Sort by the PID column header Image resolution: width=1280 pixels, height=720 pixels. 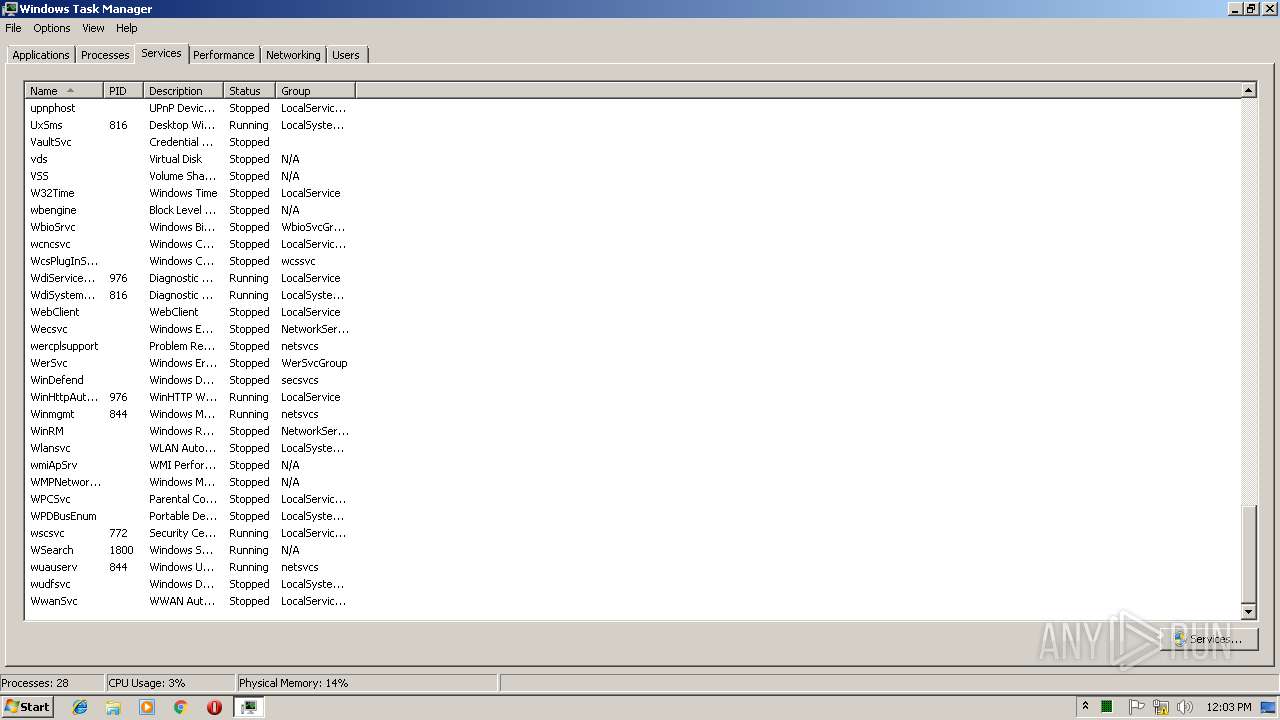pos(123,91)
